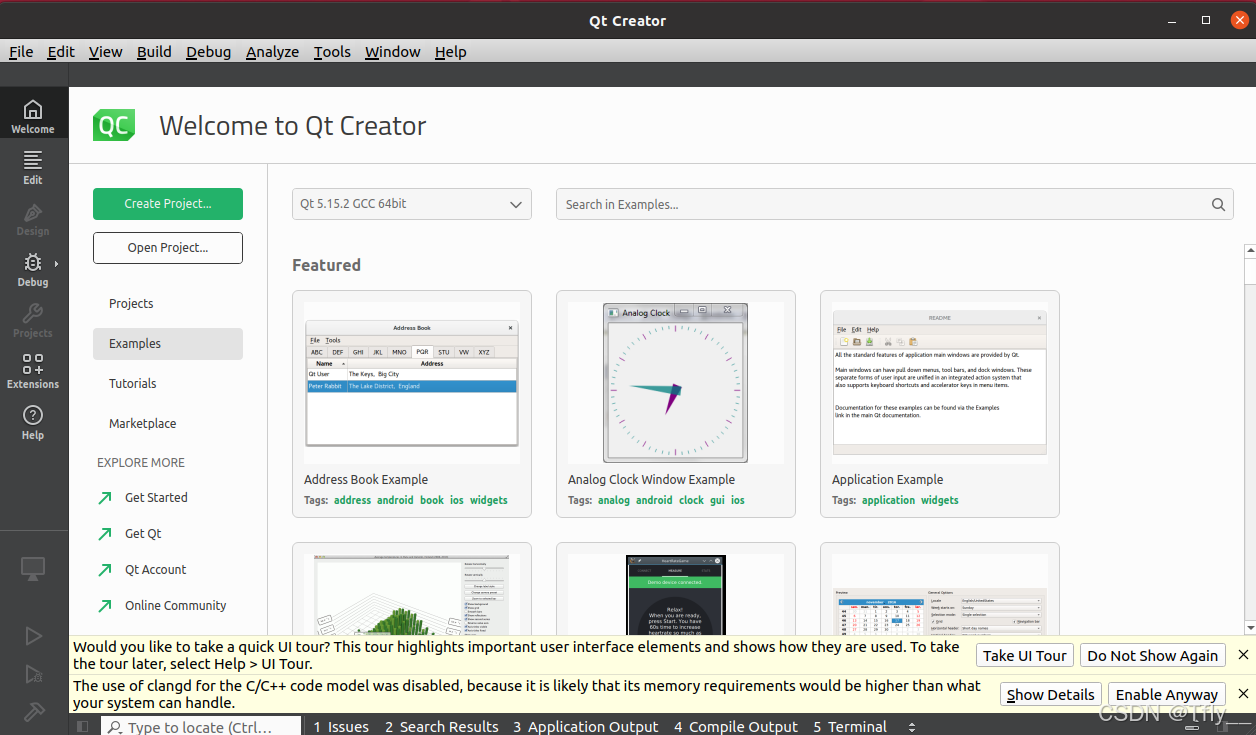Open the Analyze menu
This screenshot has width=1256, height=735.
272,52
